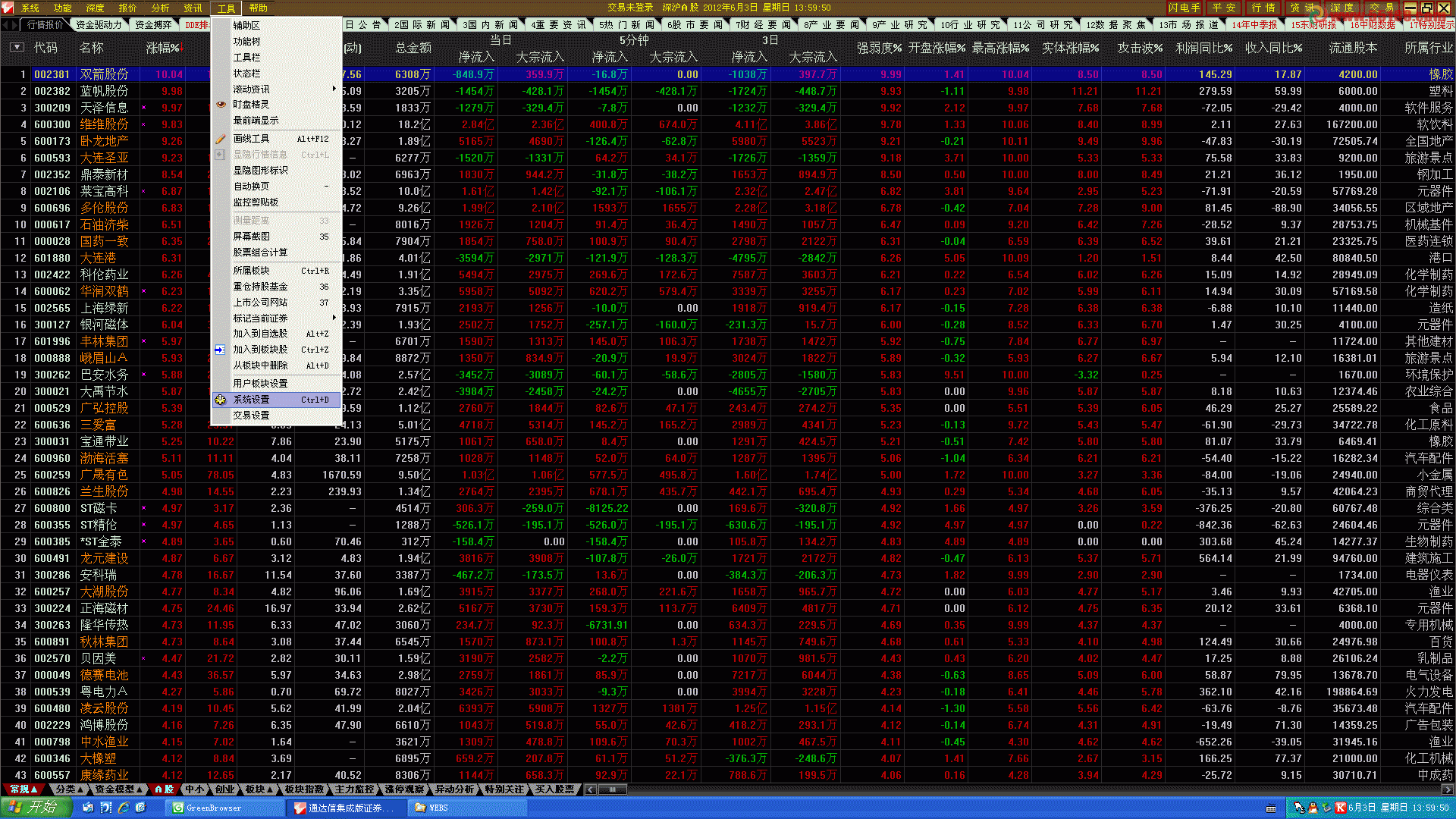Click the safely remove hardware tray icon
The image size is (1456, 819).
[1326, 808]
